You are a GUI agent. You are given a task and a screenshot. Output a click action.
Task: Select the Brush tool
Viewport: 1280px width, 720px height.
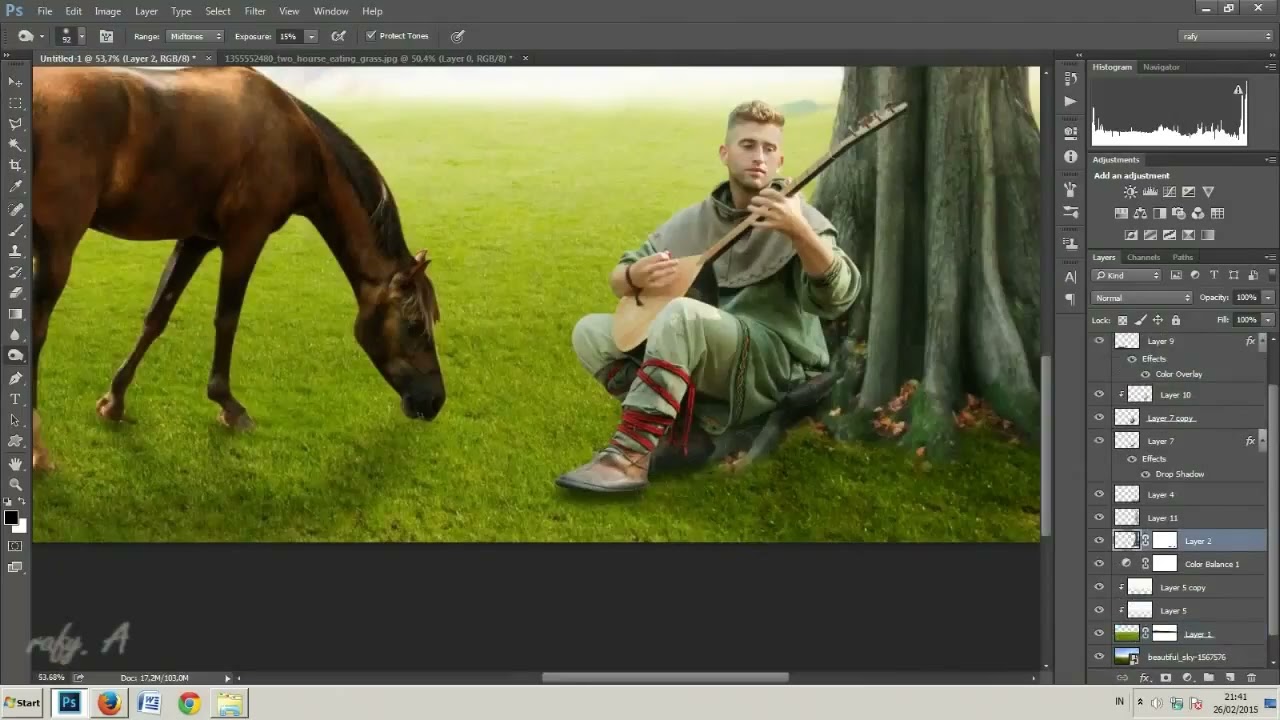click(x=15, y=230)
